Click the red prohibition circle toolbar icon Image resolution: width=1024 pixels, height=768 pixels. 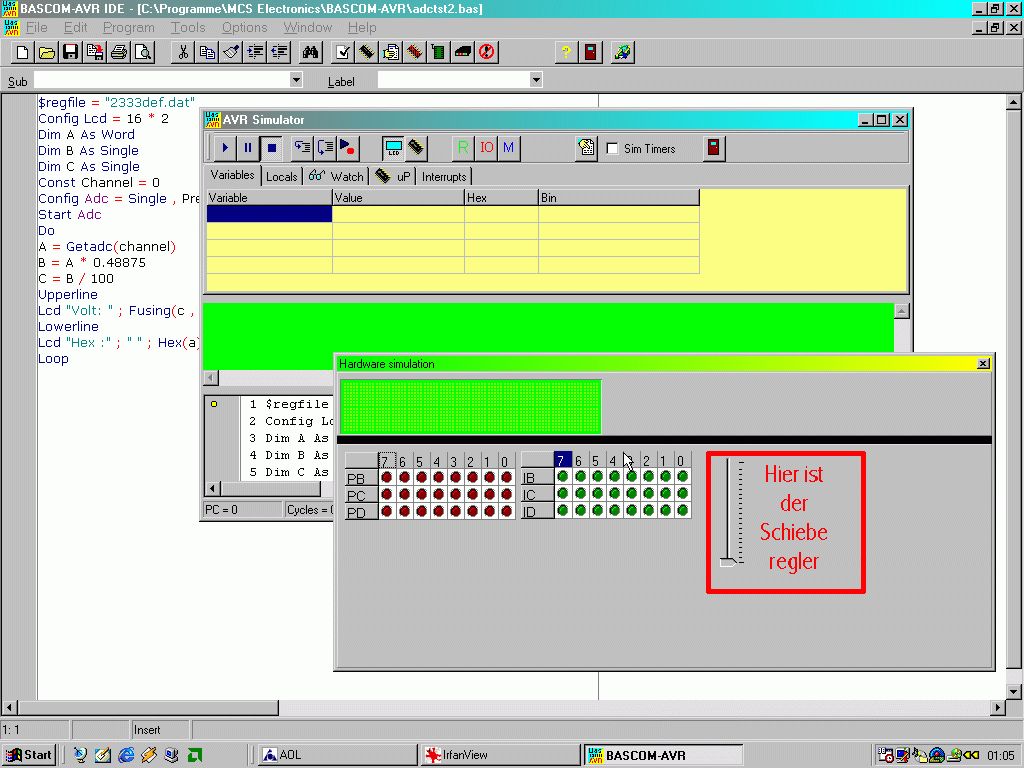(487, 52)
